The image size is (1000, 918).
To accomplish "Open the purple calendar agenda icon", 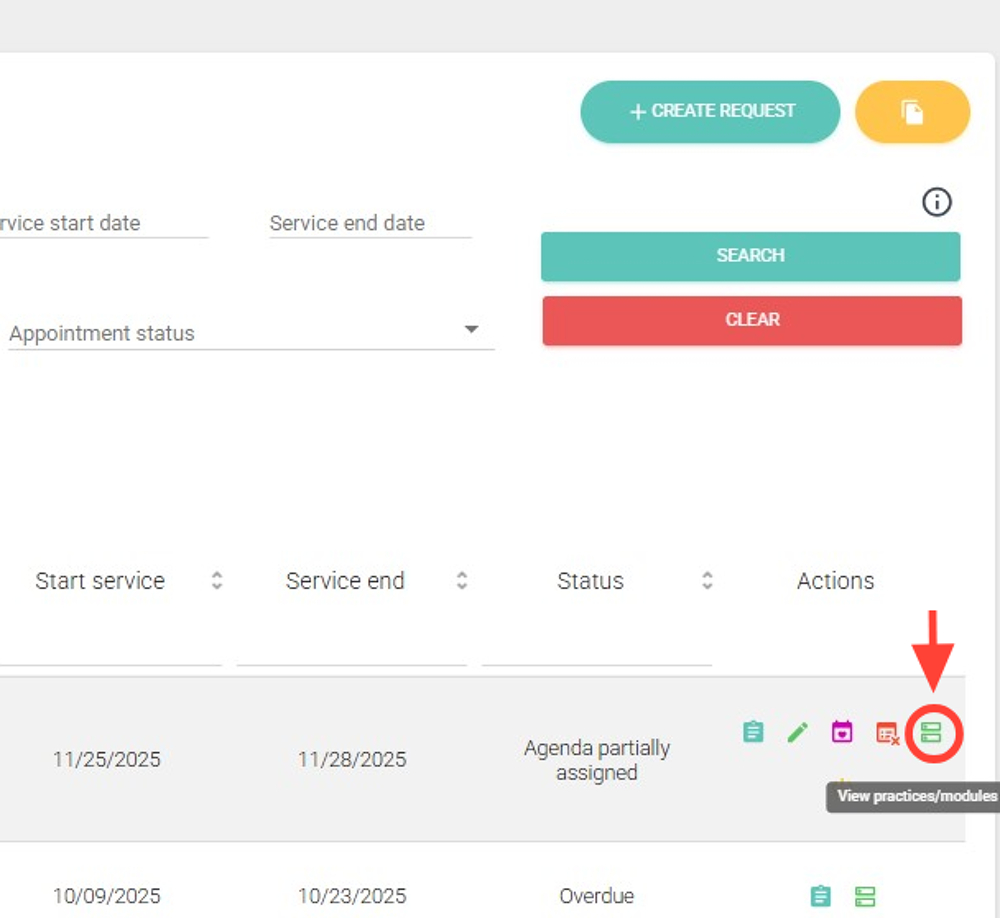I will [842, 732].
